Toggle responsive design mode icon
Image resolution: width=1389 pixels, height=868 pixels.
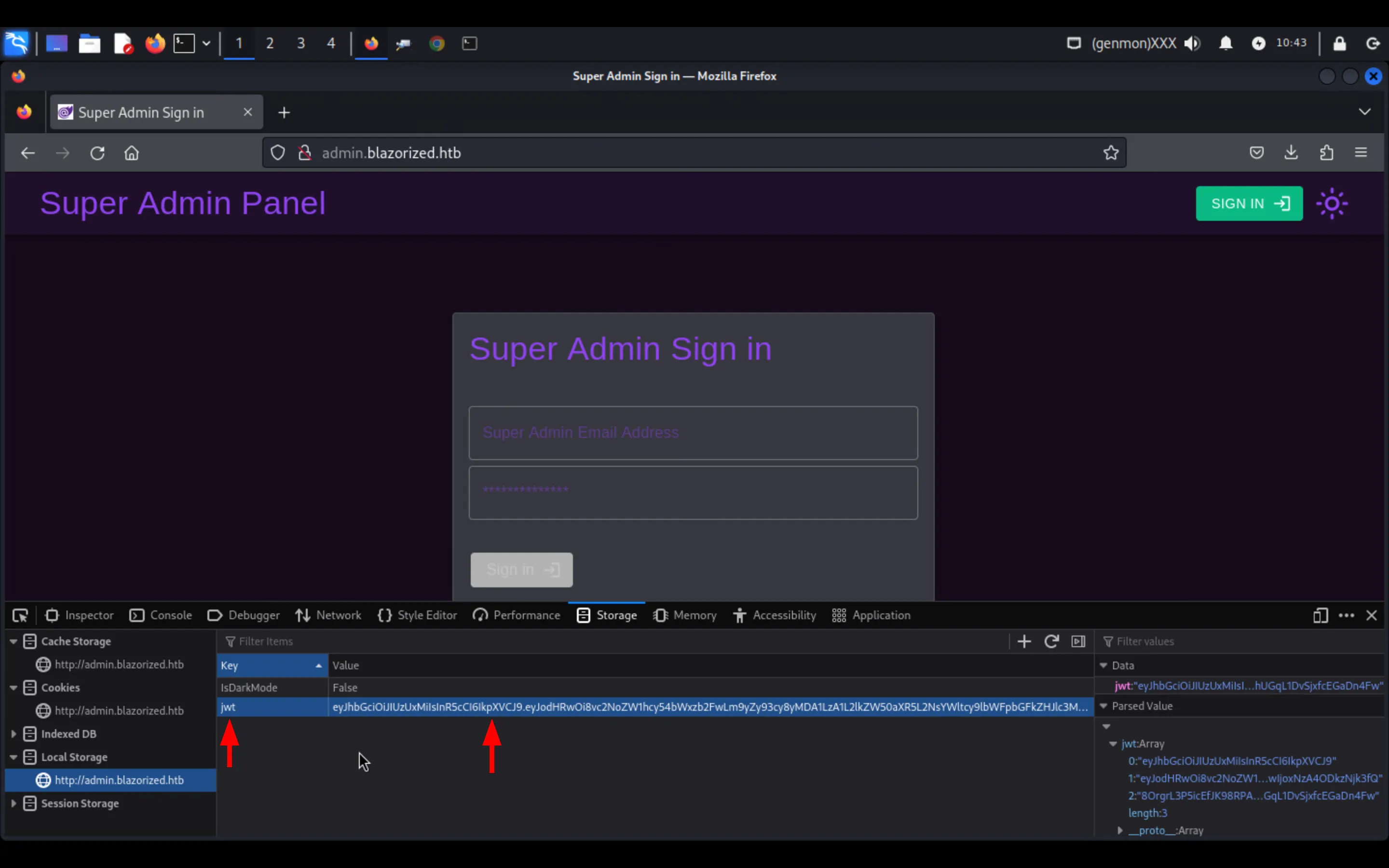pyautogui.click(x=1320, y=615)
